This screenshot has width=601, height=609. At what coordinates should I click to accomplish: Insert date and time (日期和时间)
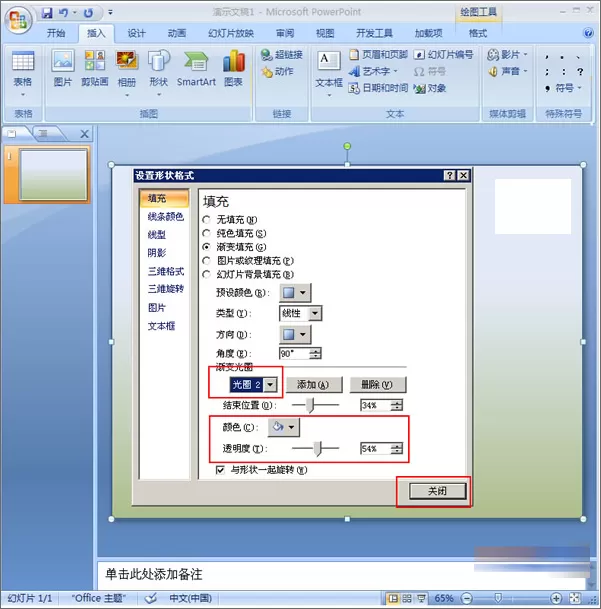click(x=378, y=88)
